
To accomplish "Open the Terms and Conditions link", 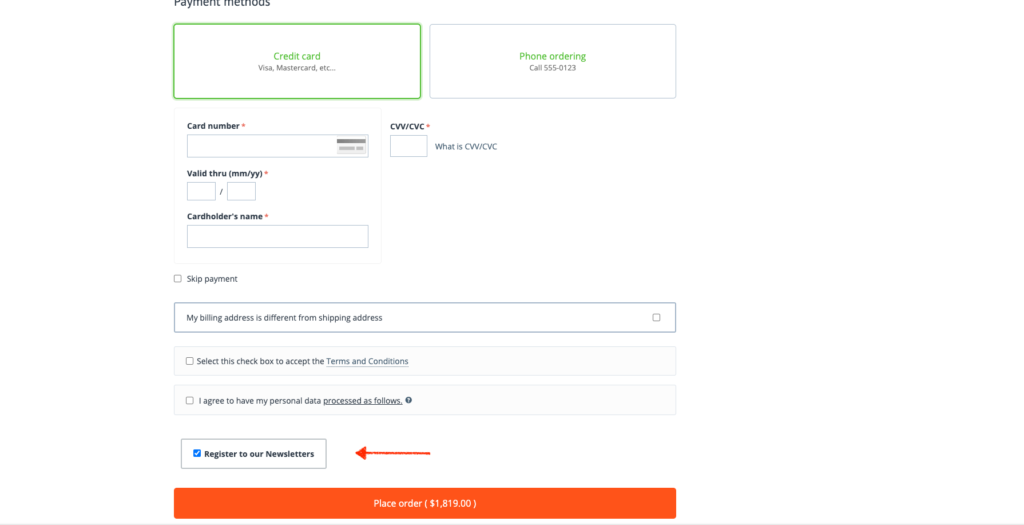I will pyautogui.click(x=367, y=361).
